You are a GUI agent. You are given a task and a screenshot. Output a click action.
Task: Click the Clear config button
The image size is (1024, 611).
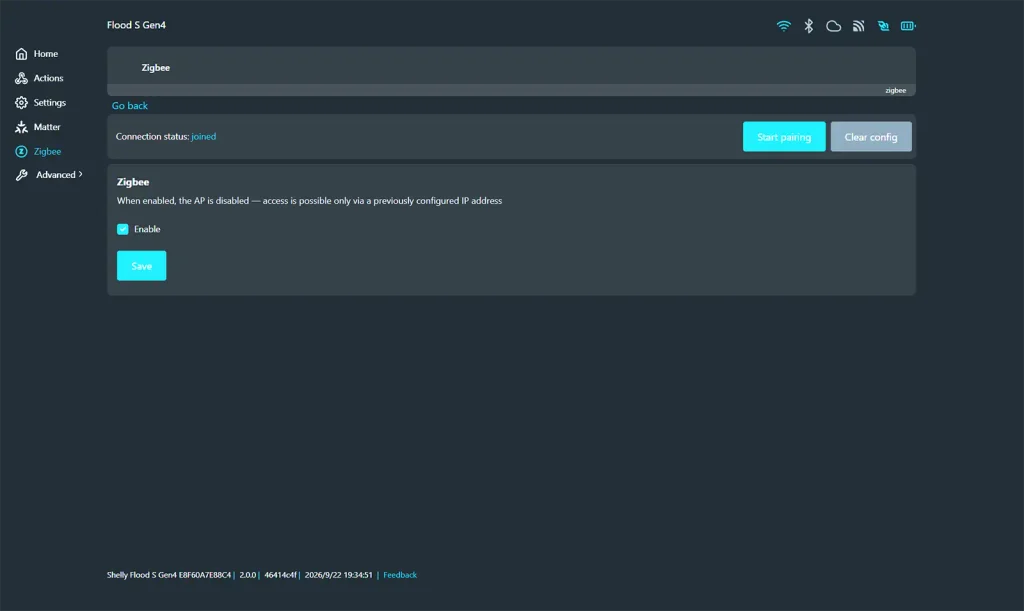[x=871, y=136]
